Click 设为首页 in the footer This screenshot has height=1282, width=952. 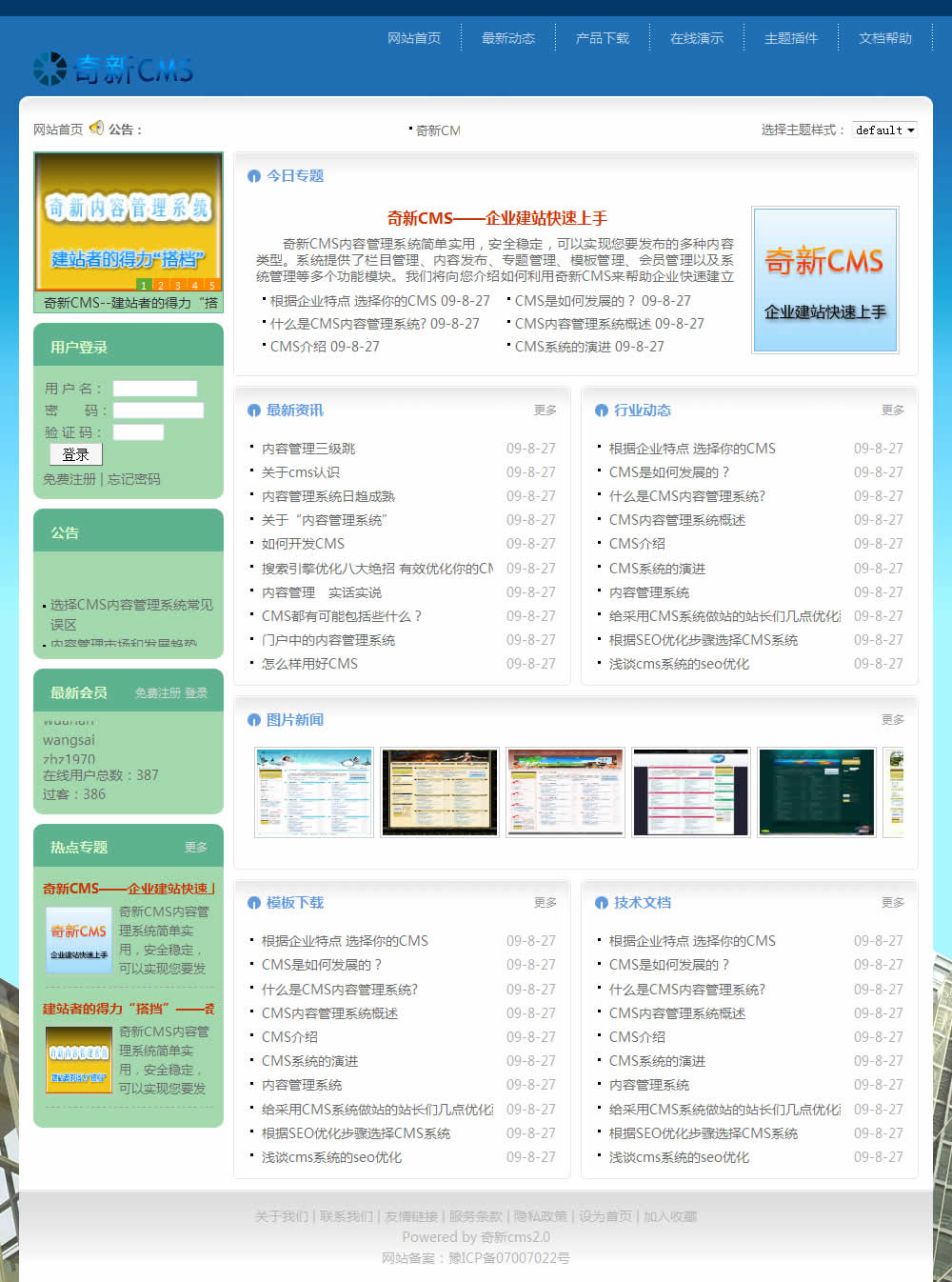(x=605, y=1215)
